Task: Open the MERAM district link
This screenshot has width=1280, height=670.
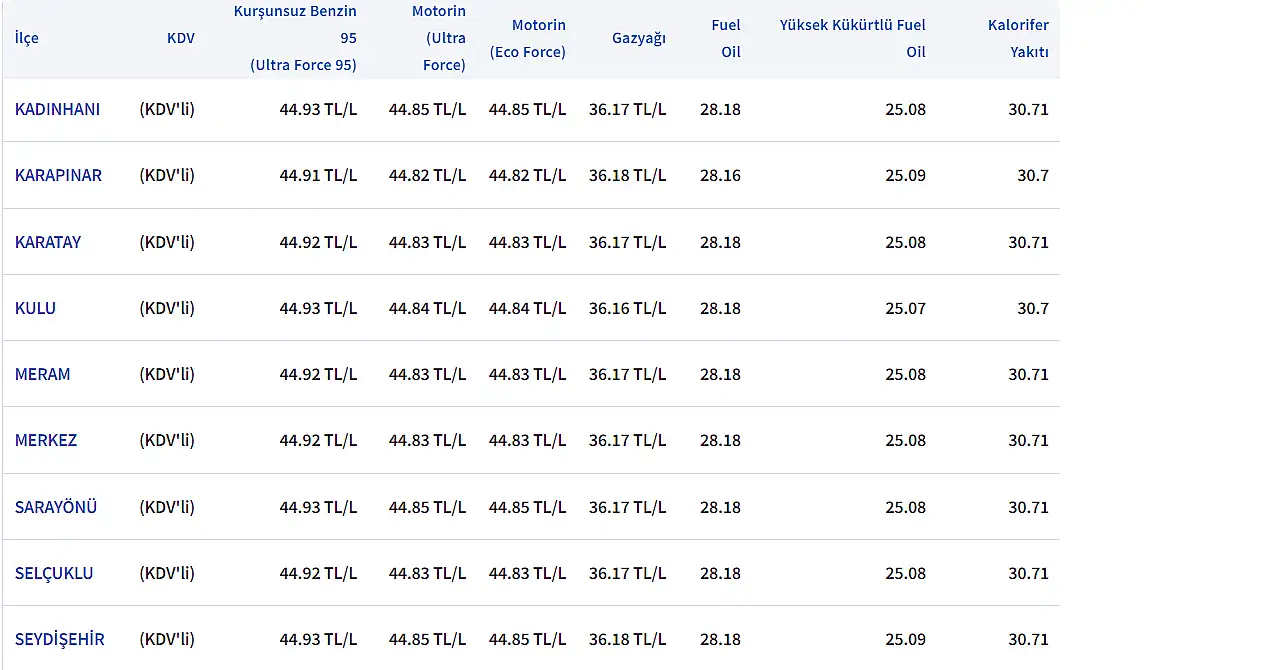Action: [x=42, y=374]
